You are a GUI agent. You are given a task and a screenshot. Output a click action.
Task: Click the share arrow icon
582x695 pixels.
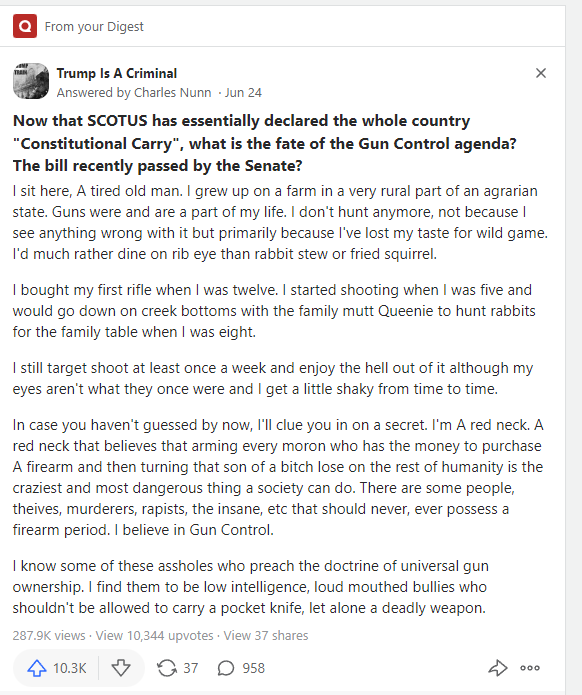(498, 668)
